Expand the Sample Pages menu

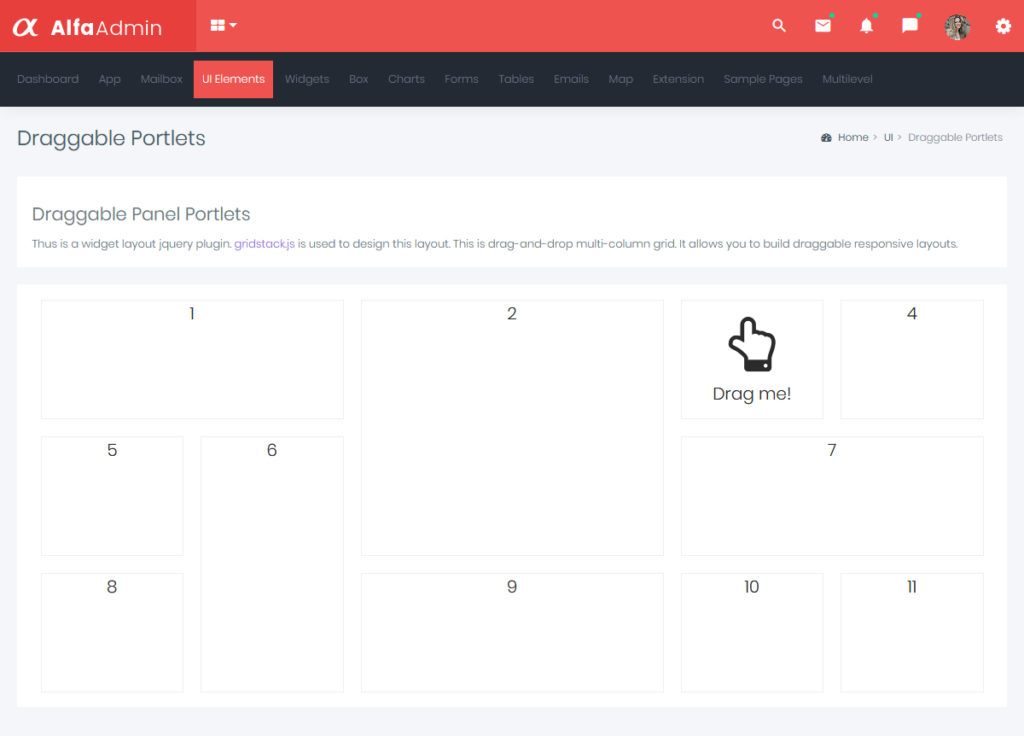click(x=763, y=79)
